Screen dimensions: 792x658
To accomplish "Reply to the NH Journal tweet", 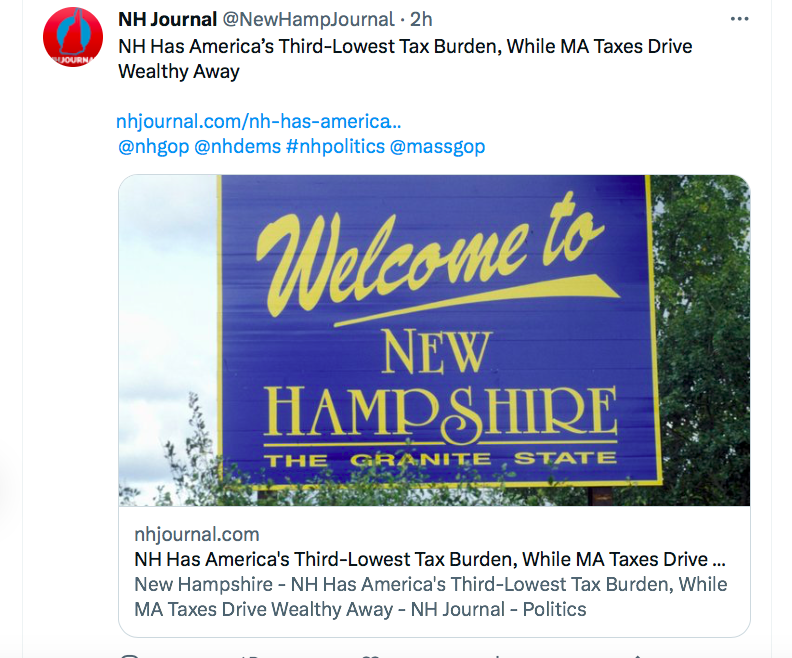I will (x=128, y=655).
